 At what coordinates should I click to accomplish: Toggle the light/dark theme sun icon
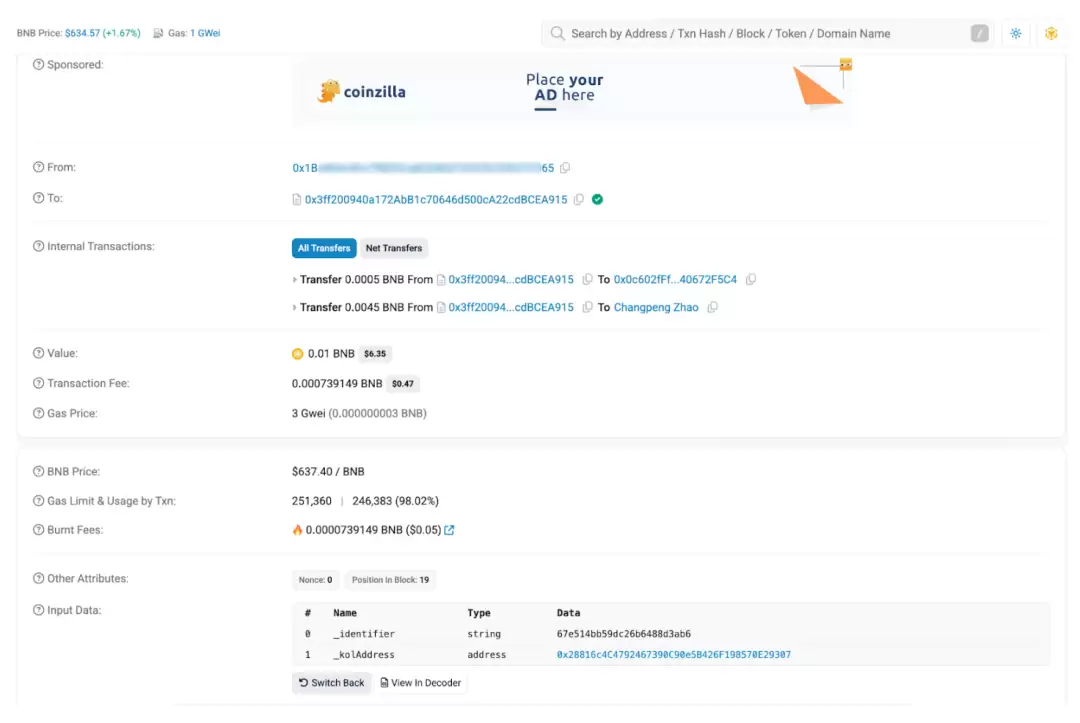1015,33
